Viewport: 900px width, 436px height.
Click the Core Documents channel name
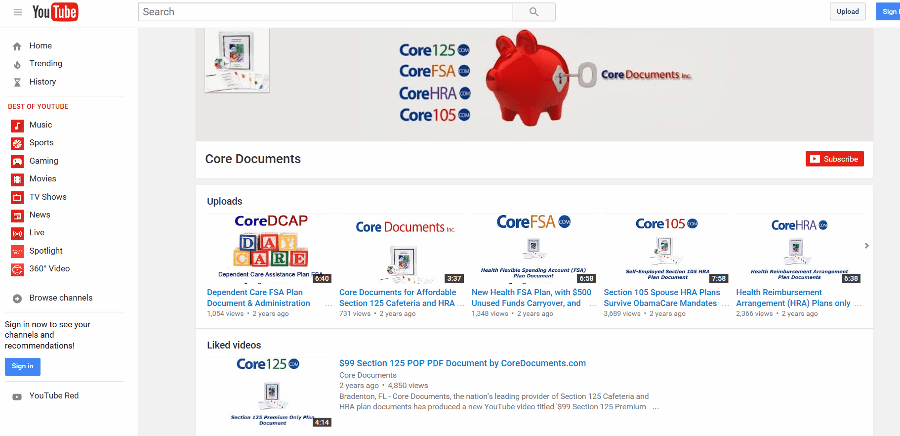click(x=253, y=159)
